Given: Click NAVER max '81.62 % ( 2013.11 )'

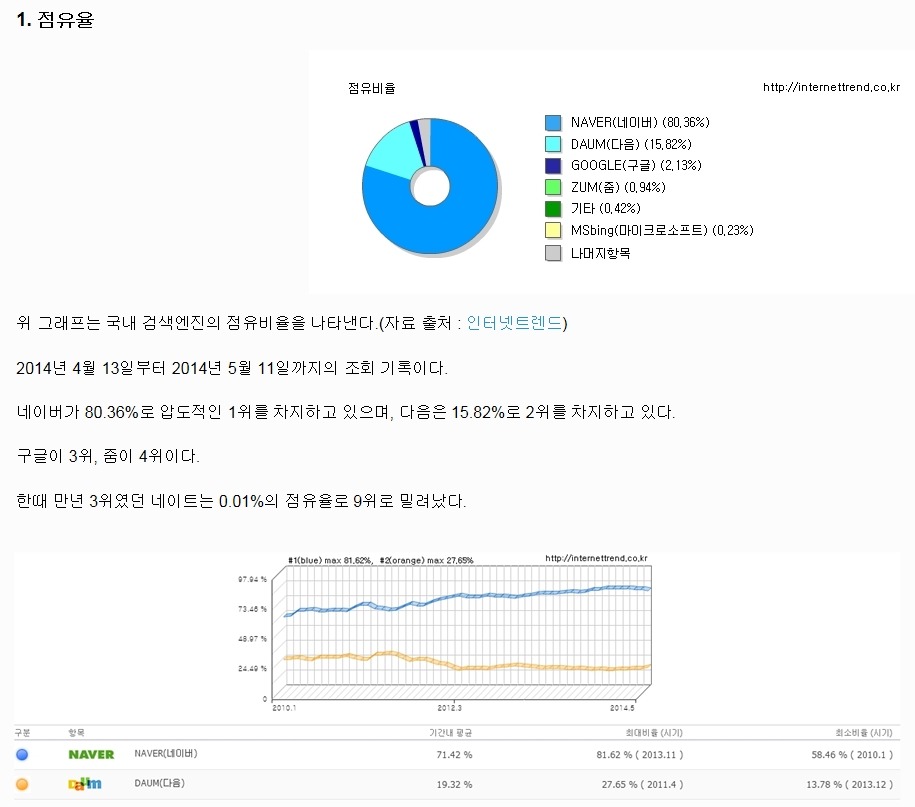Looking at the screenshot, I should tap(640, 755).
